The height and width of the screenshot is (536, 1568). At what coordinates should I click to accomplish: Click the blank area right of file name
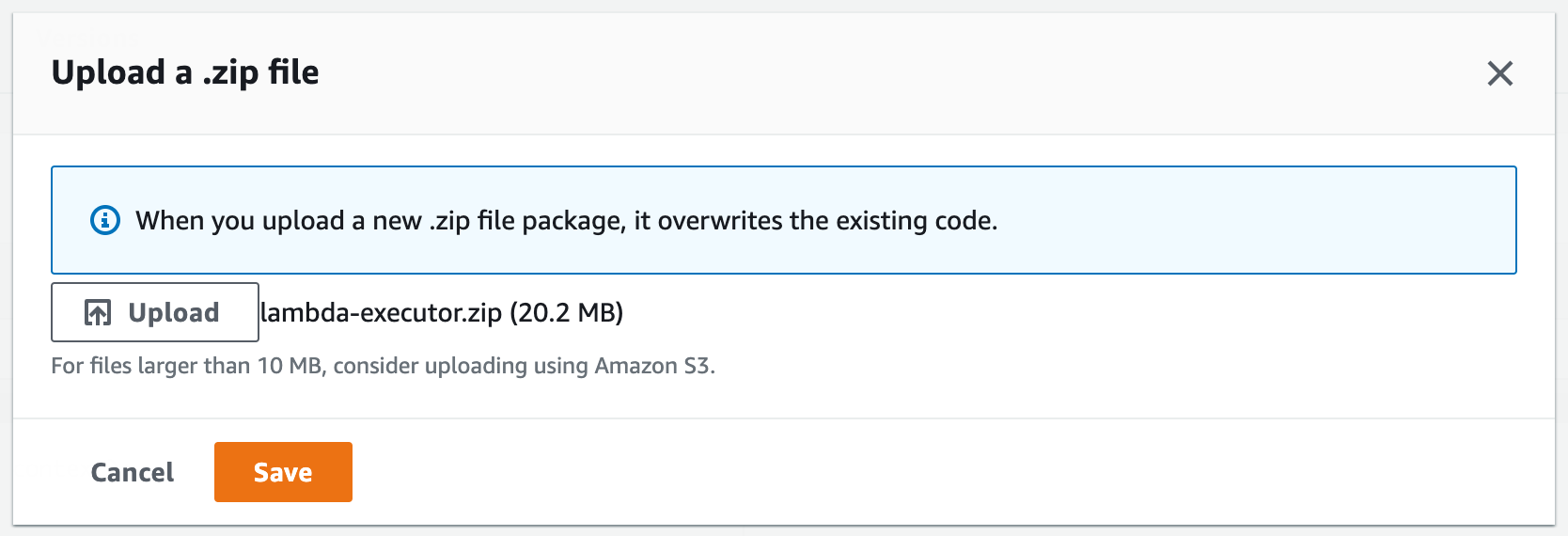coord(1034,312)
